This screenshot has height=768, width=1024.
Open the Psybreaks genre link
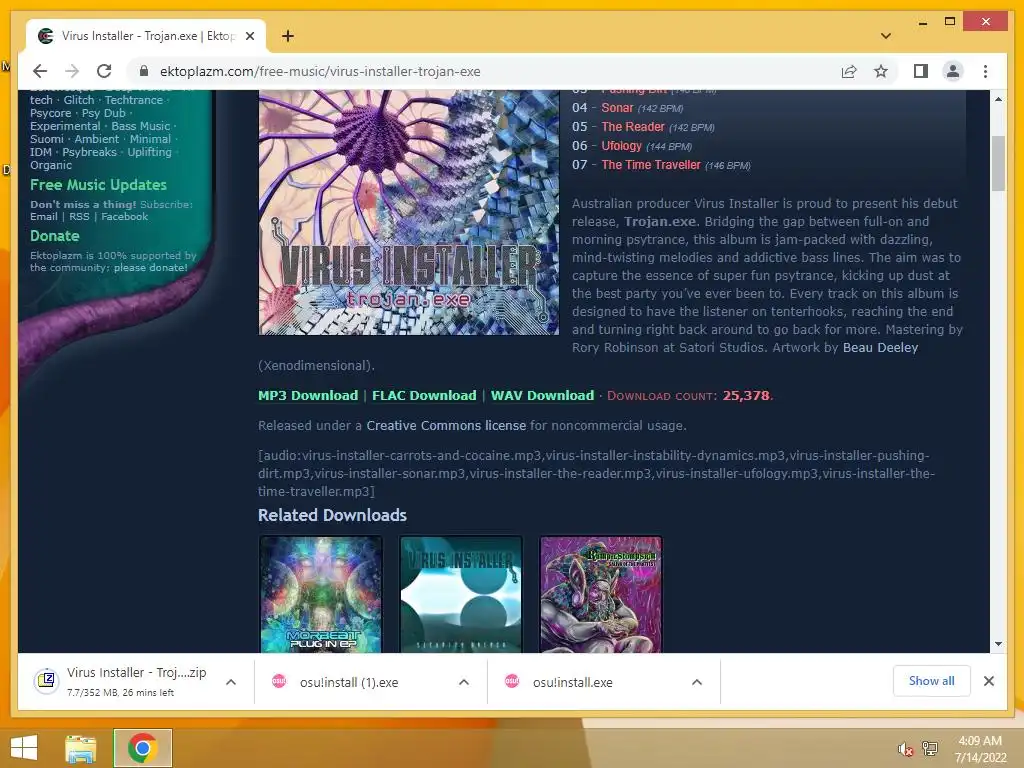89,152
